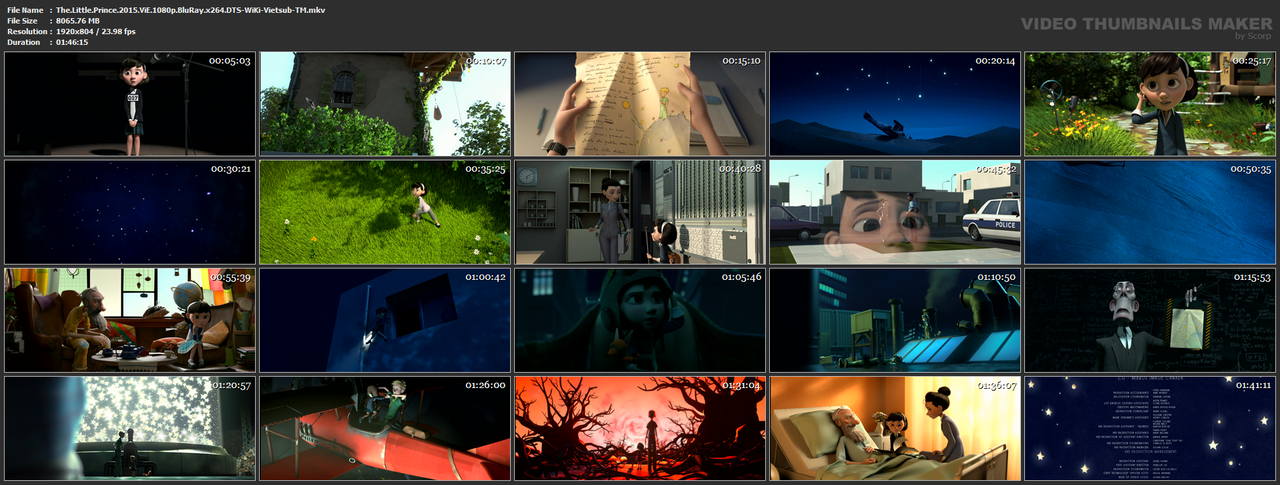
Task: Open the red airplane frame 01:26:00
Action: tap(385, 428)
